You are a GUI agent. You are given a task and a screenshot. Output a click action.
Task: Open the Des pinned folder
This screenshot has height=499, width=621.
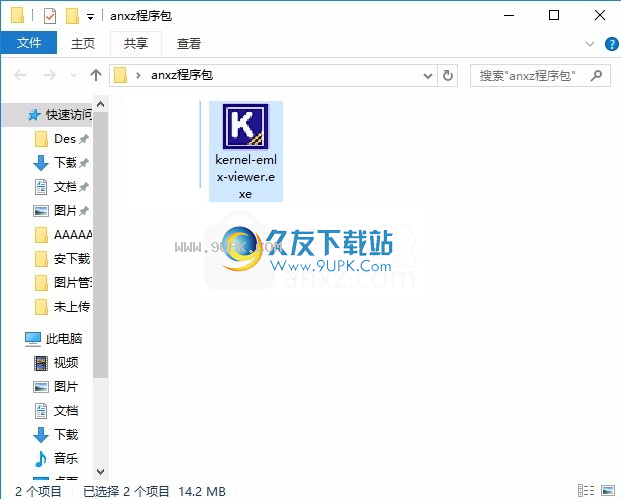[x=61, y=139]
